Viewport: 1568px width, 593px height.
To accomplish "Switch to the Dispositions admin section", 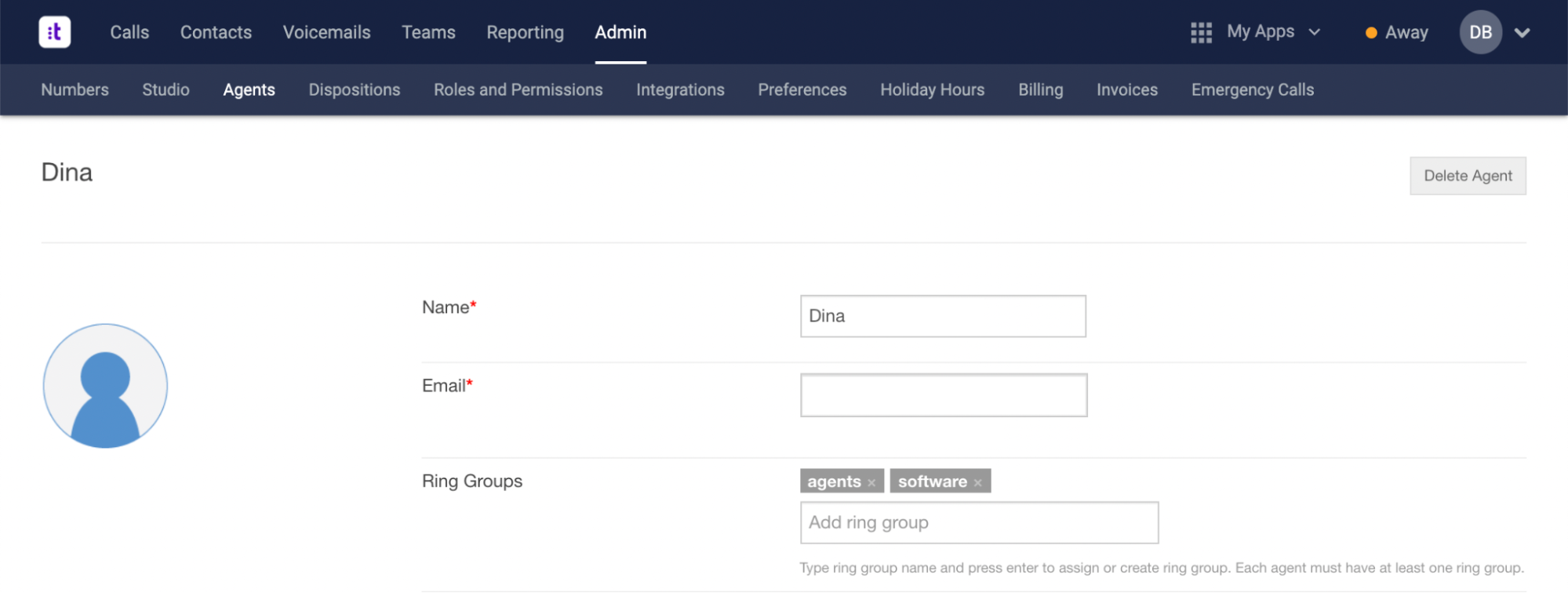I will click(355, 89).
